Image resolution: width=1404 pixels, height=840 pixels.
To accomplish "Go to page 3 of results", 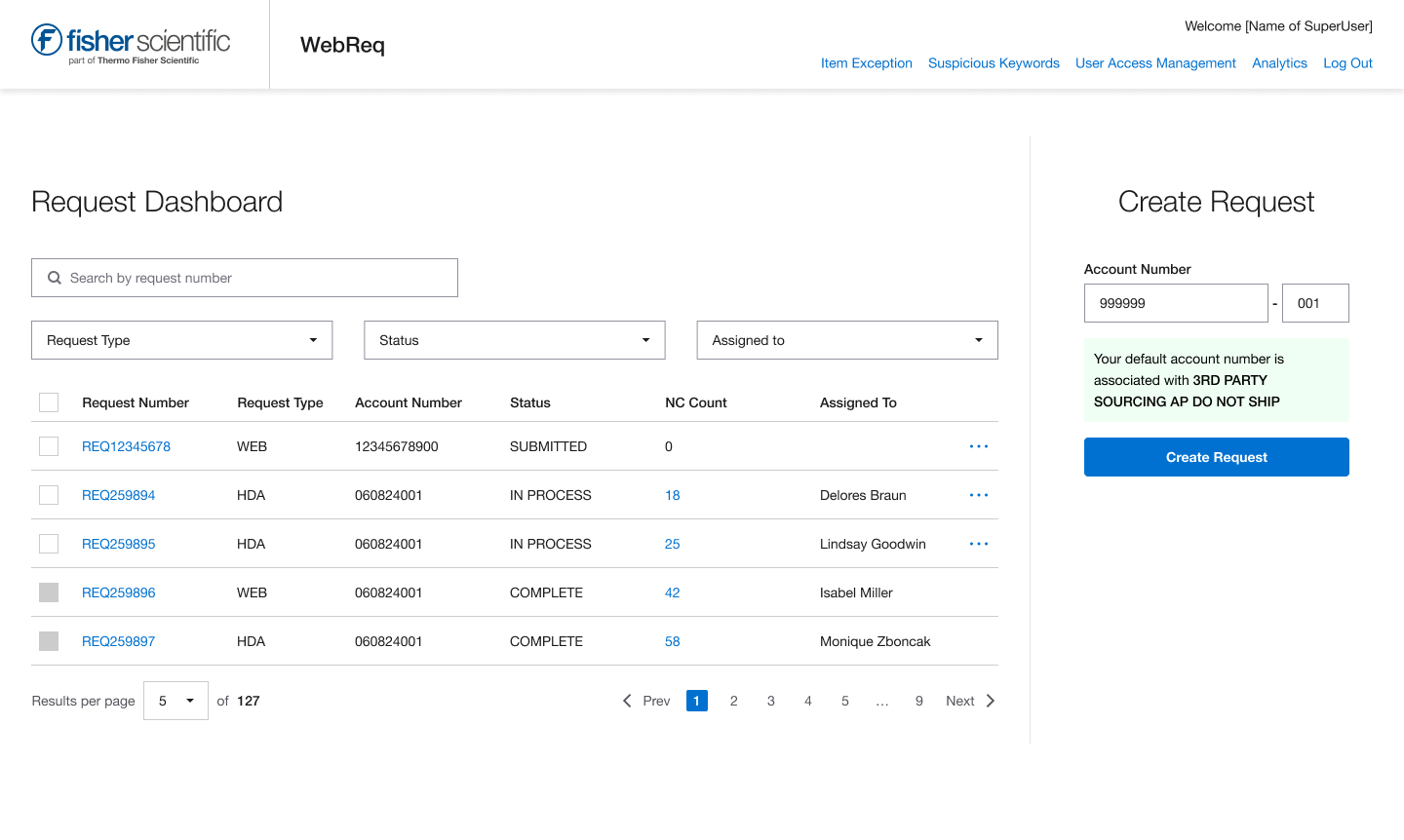I will [x=770, y=700].
